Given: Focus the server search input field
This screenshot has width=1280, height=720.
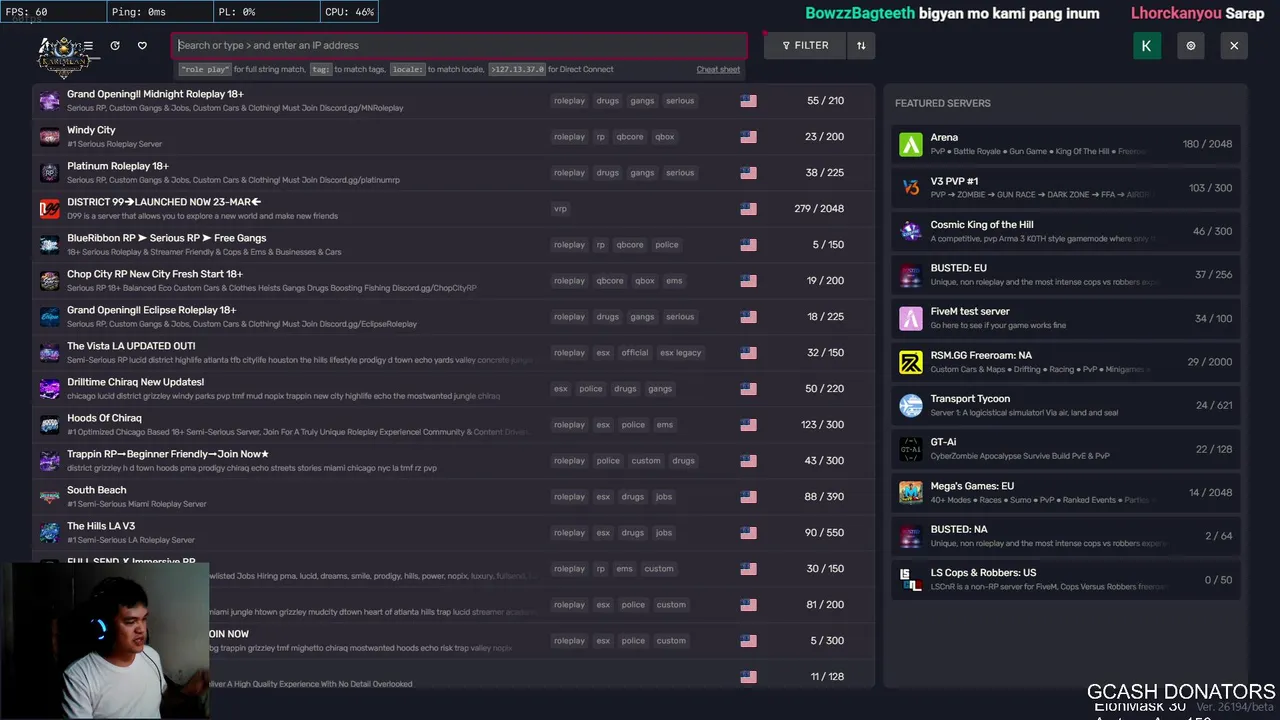Looking at the screenshot, I should pyautogui.click(x=460, y=45).
